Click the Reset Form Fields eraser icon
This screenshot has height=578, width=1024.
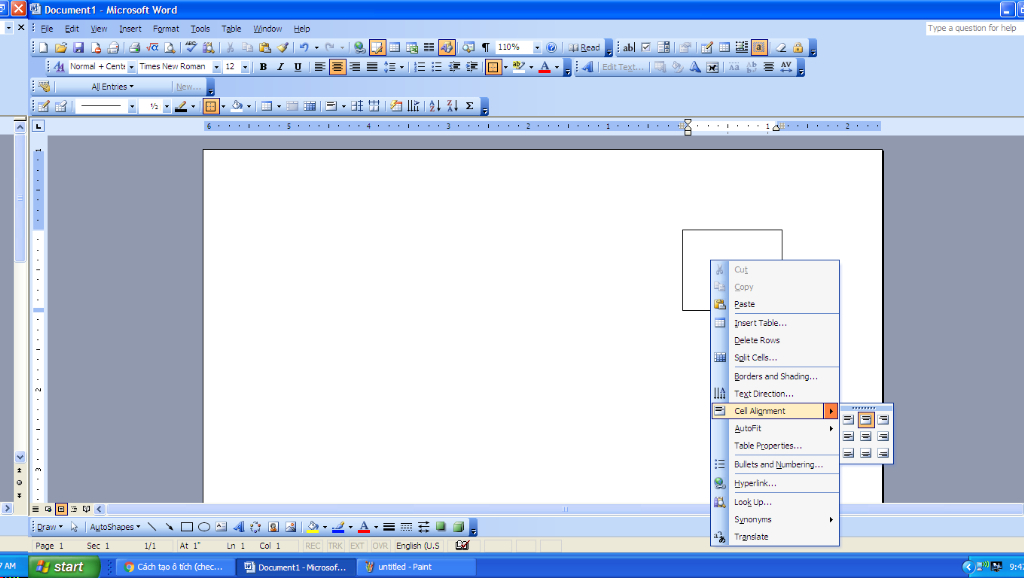[x=780, y=48]
